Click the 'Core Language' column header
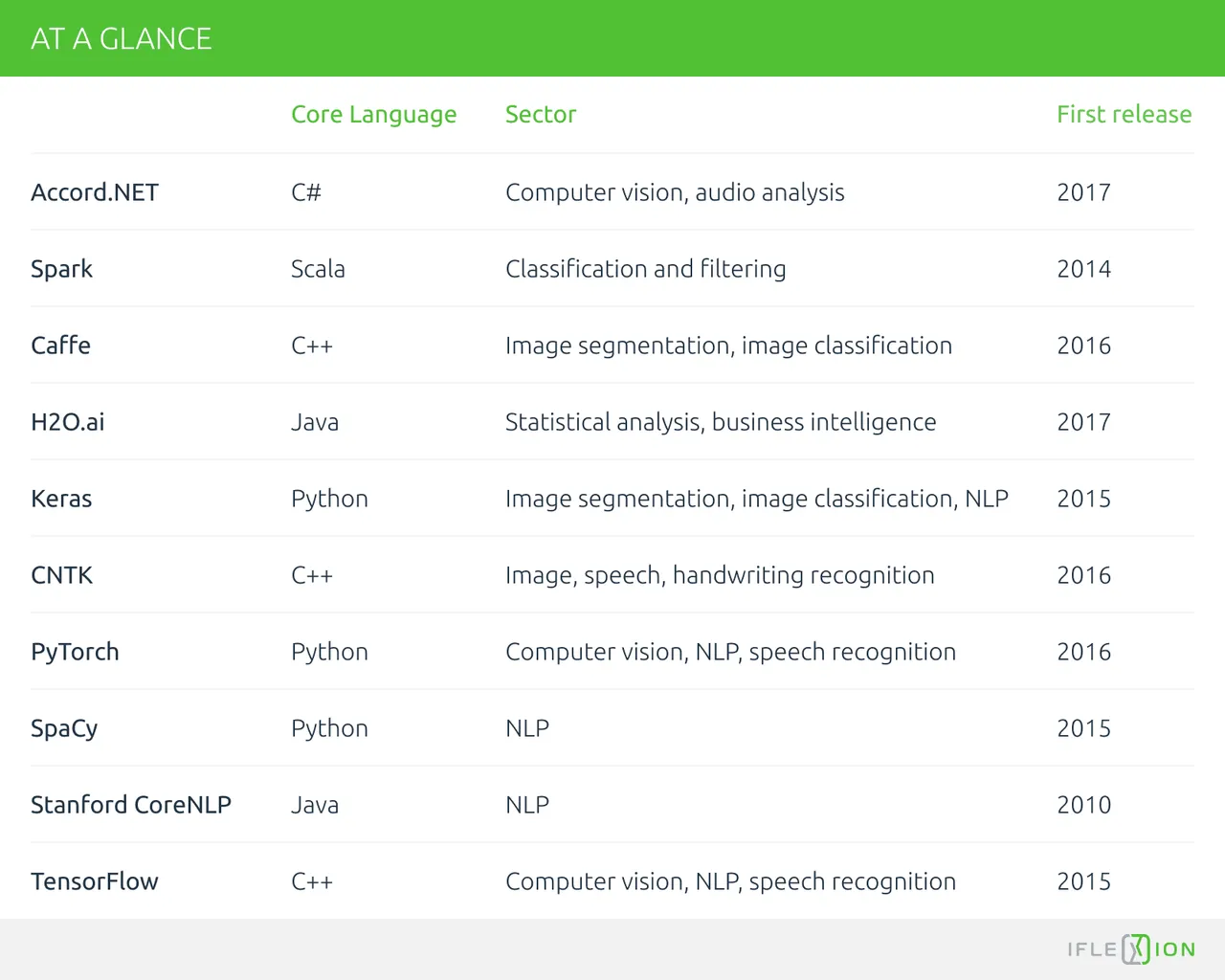Screen dimensions: 1225x980 374,115
